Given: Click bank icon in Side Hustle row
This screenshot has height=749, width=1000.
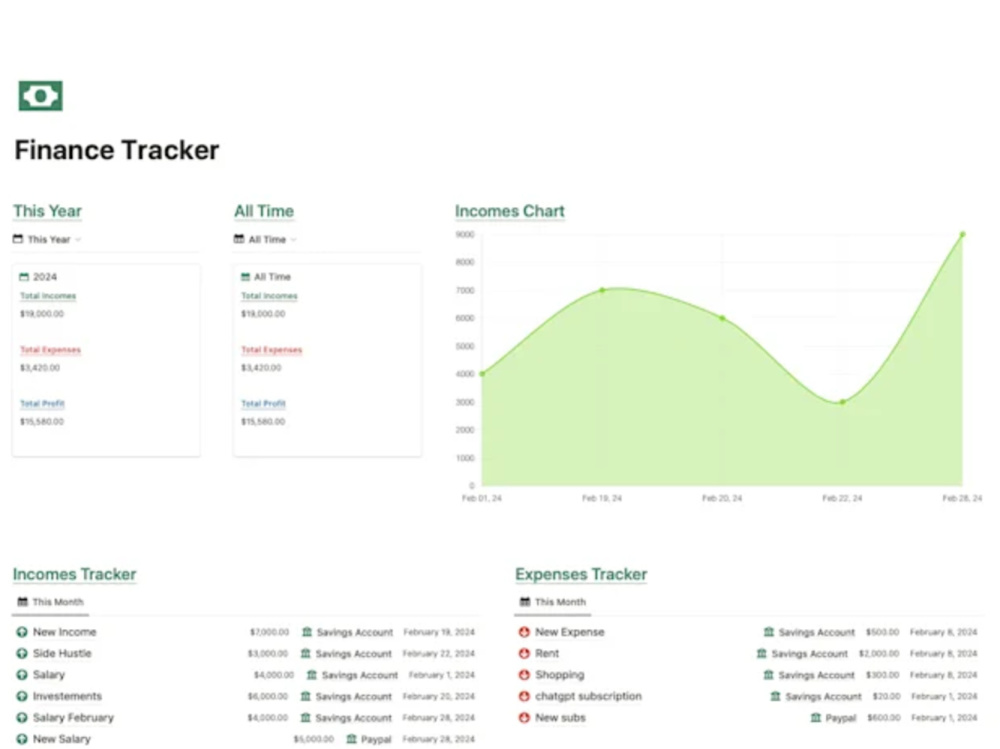Looking at the screenshot, I should click(x=305, y=653).
